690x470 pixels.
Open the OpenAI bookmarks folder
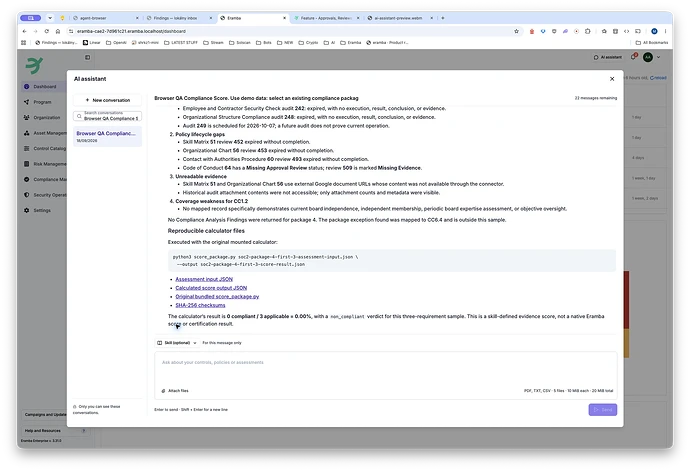coord(116,43)
